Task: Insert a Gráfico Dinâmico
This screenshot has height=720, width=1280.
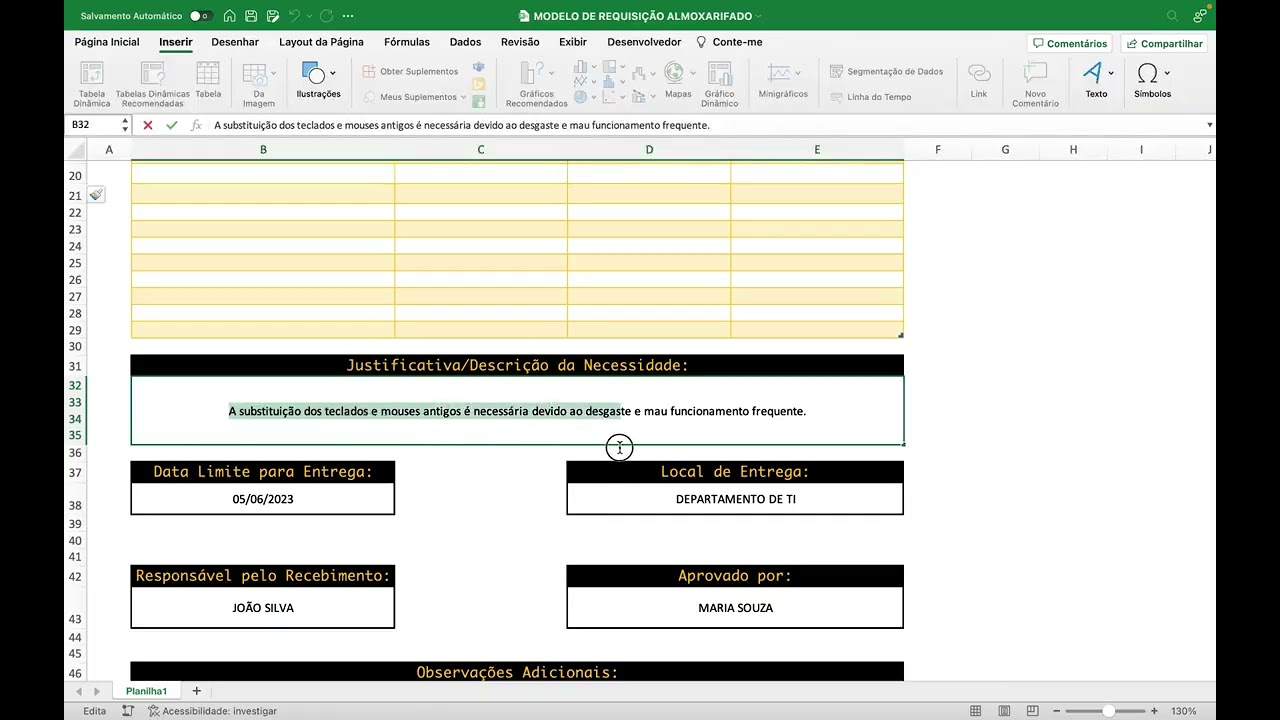Action: (x=720, y=84)
